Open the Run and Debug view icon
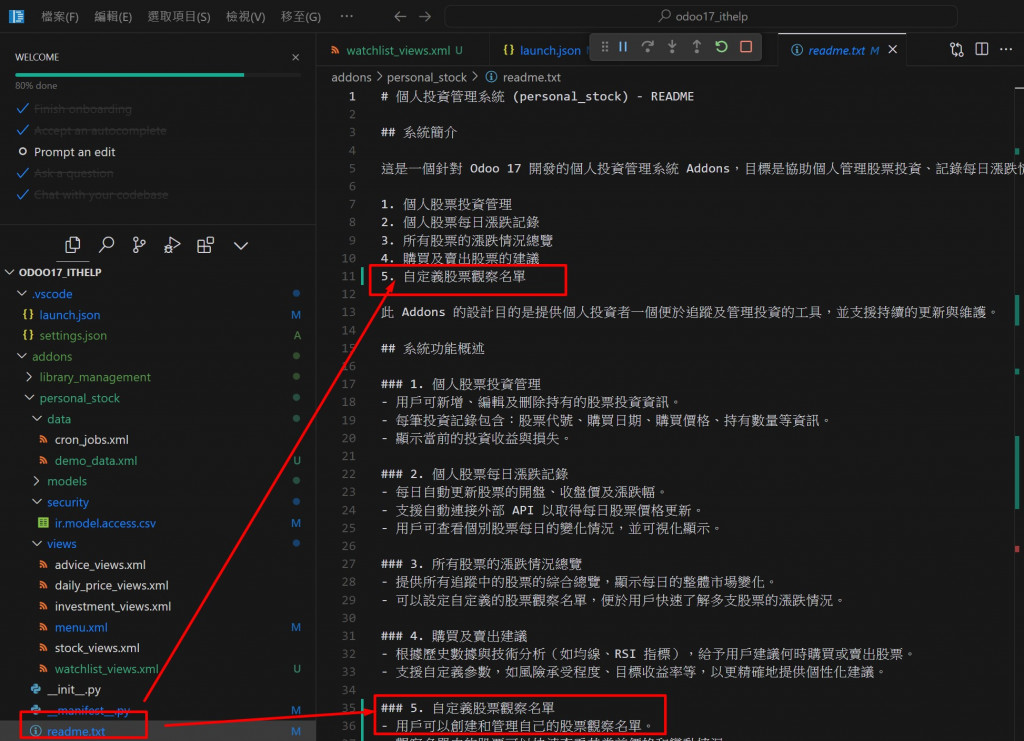Screen dimensions: 1024x741 [x=172, y=245]
